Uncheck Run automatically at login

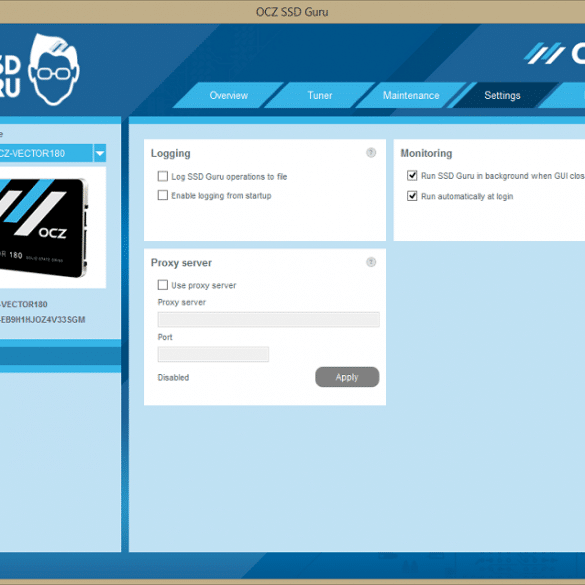pos(412,196)
